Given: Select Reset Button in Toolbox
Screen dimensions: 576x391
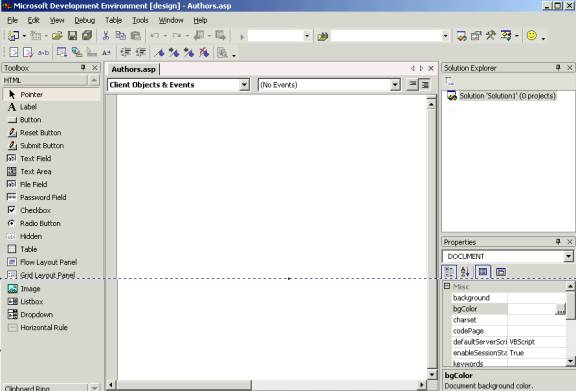Looking at the screenshot, I should (x=51, y=133).
